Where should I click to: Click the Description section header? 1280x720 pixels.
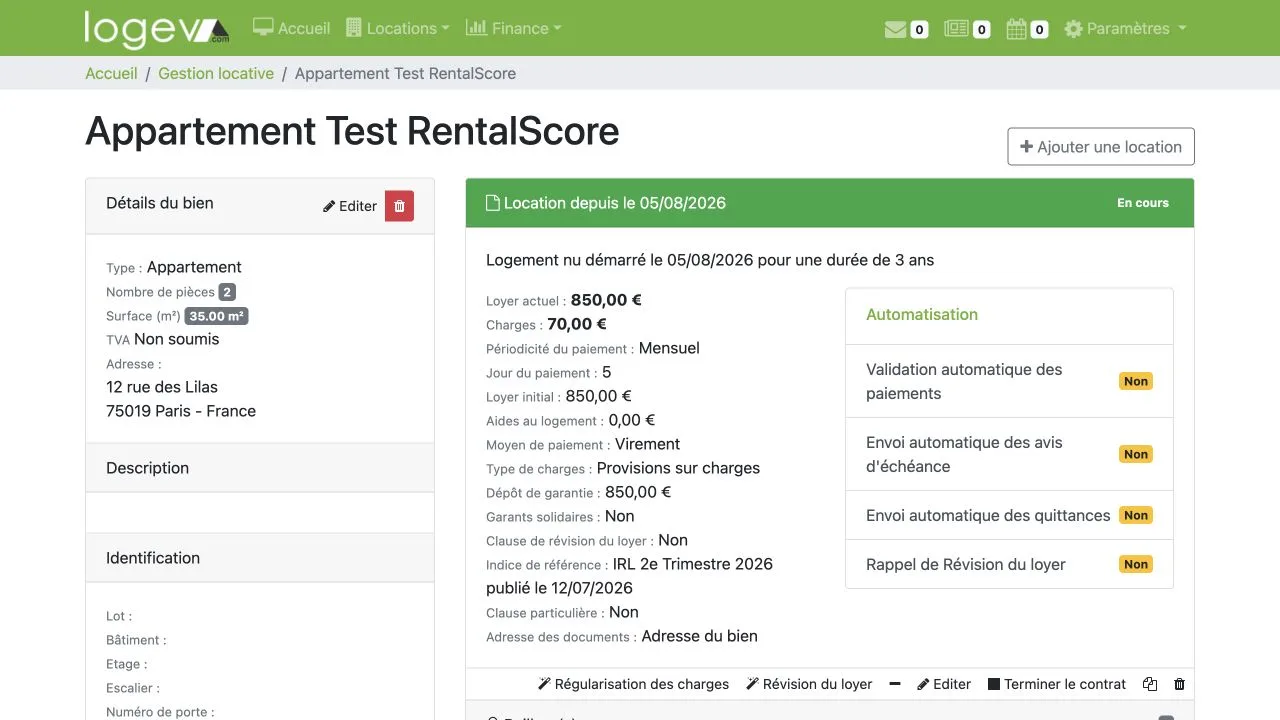(x=260, y=468)
